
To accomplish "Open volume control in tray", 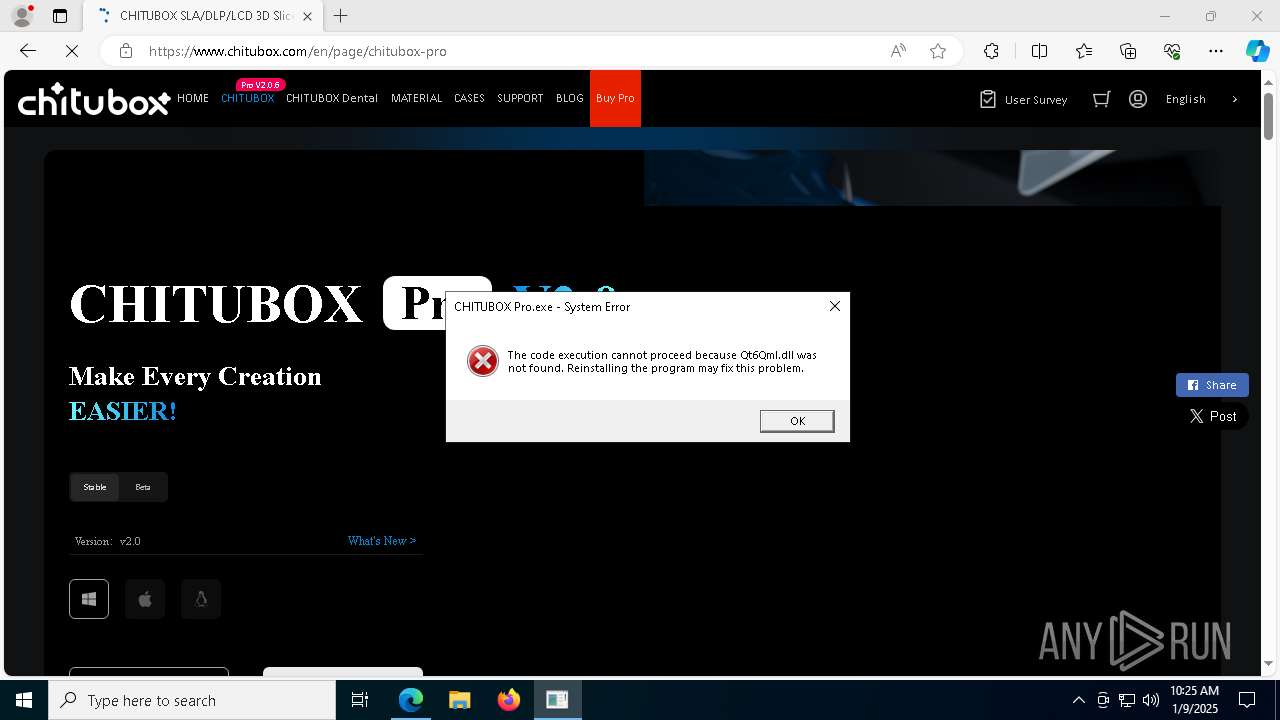I will point(1151,700).
